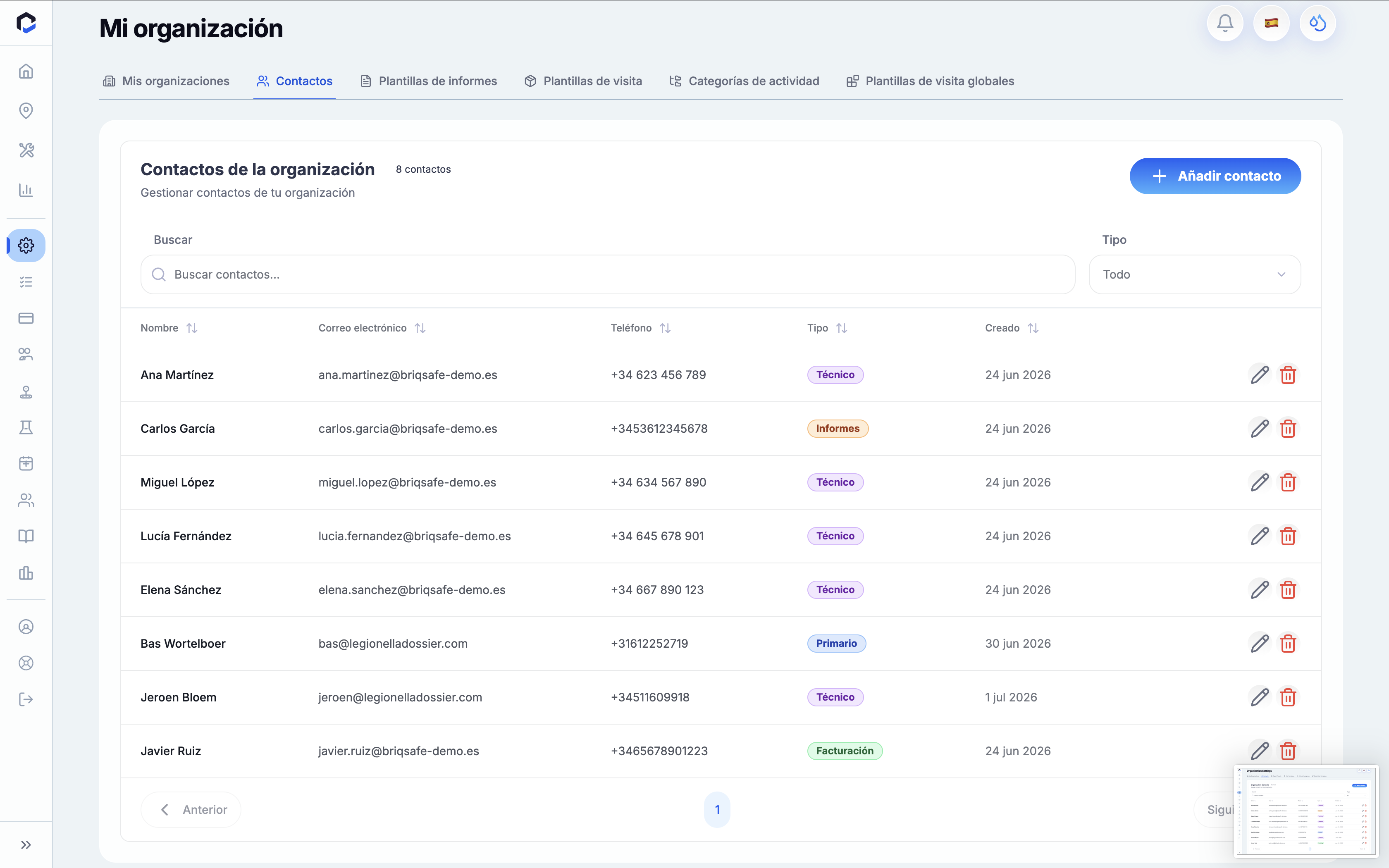This screenshot has width=1389, height=868.
Task: Open Plantillas de visita tab
Action: coord(583,81)
